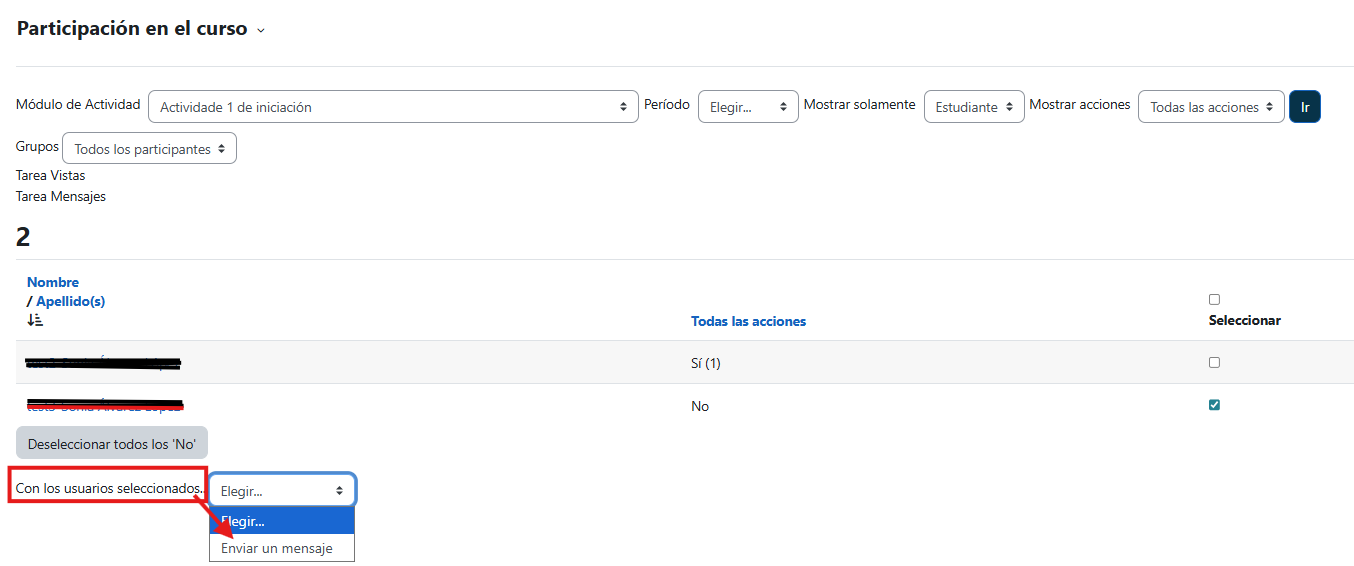
Task: Open the first student's profile link
Action: click(103, 363)
